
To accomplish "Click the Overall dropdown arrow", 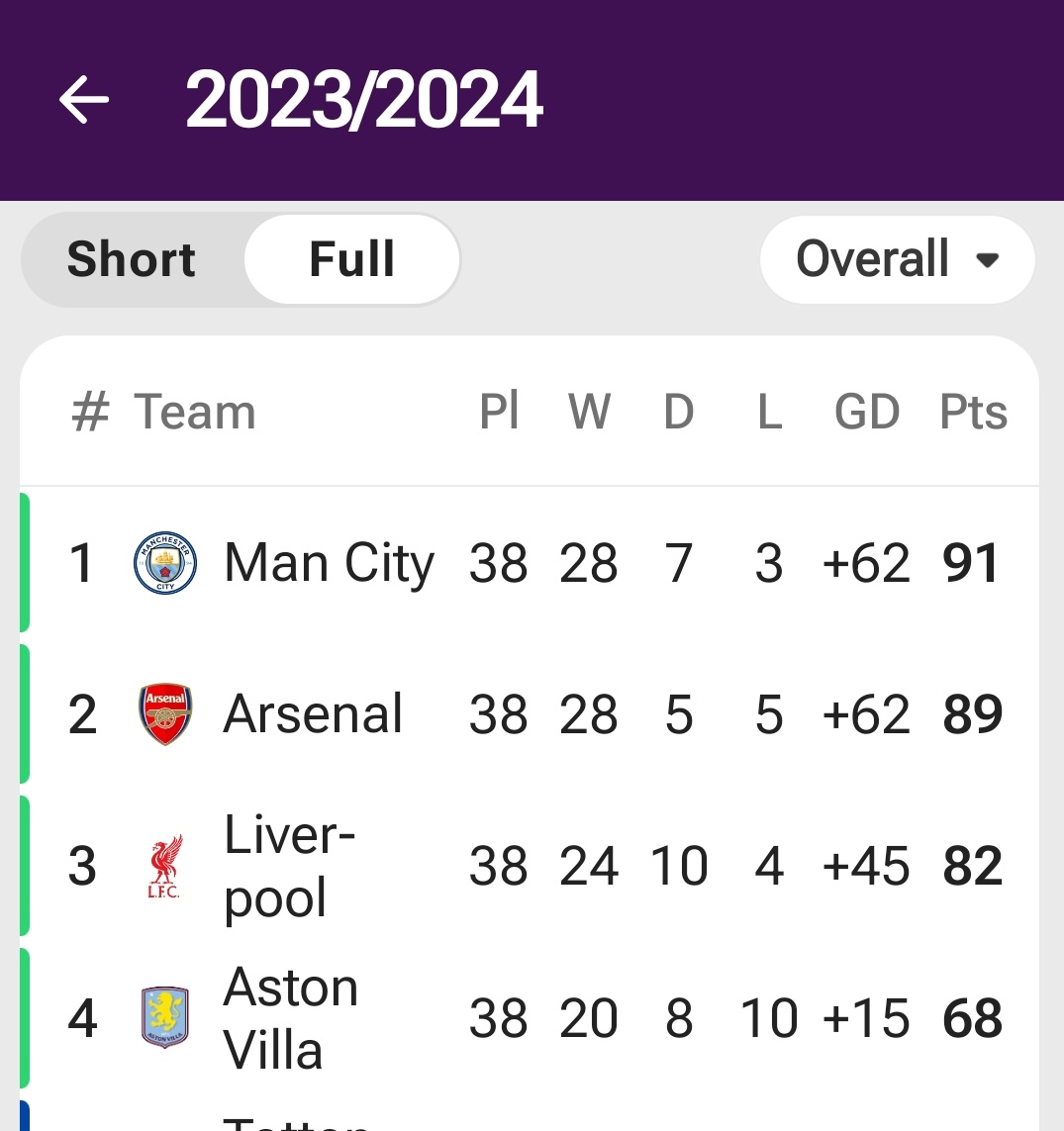I will pyautogui.click(x=987, y=259).
